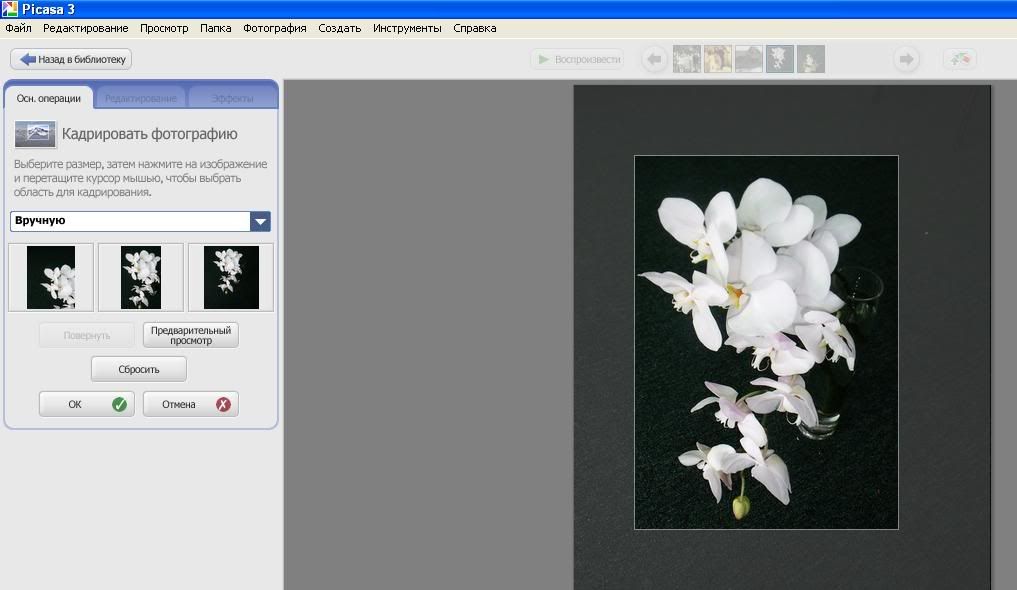1017x590 pixels.
Task: Select the white orchid thumbnail in filmstrip
Action: coord(780,60)
